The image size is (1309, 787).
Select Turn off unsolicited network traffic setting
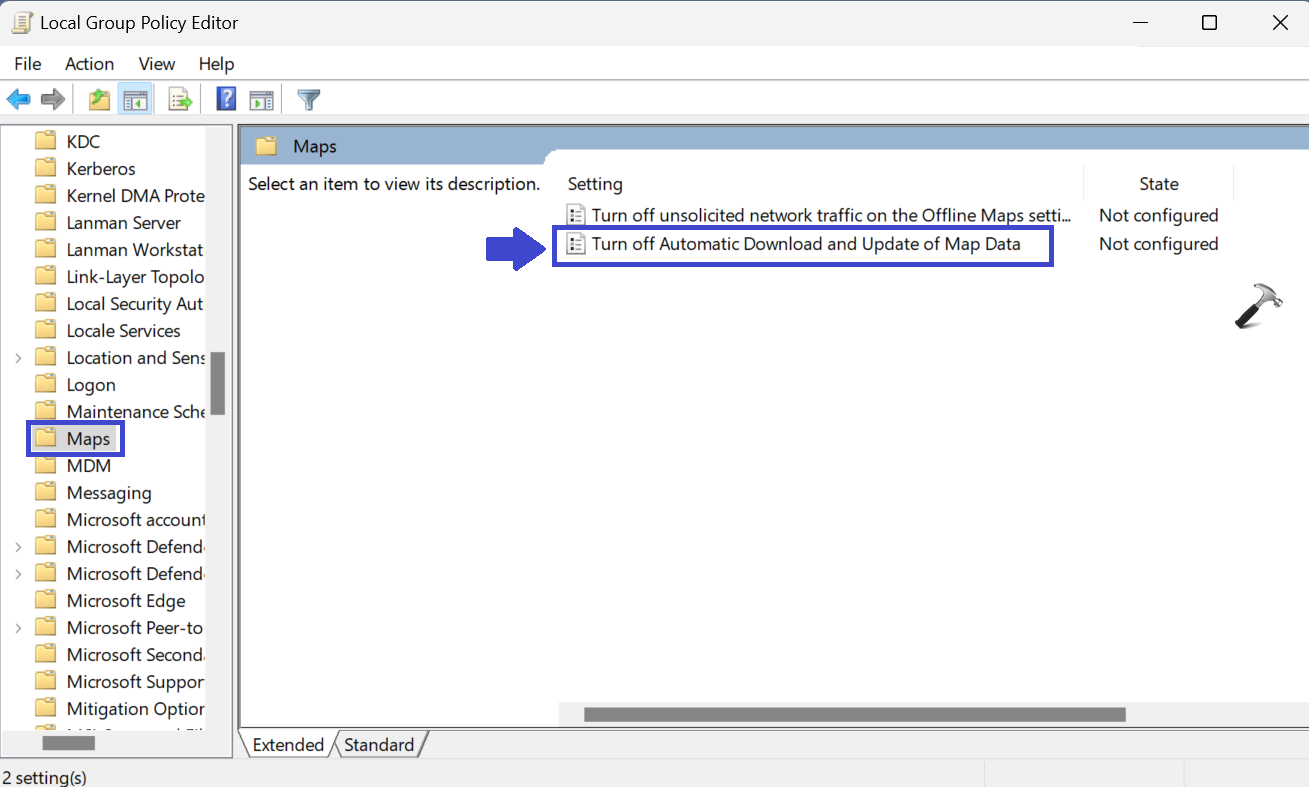click(x=830, y=215)
